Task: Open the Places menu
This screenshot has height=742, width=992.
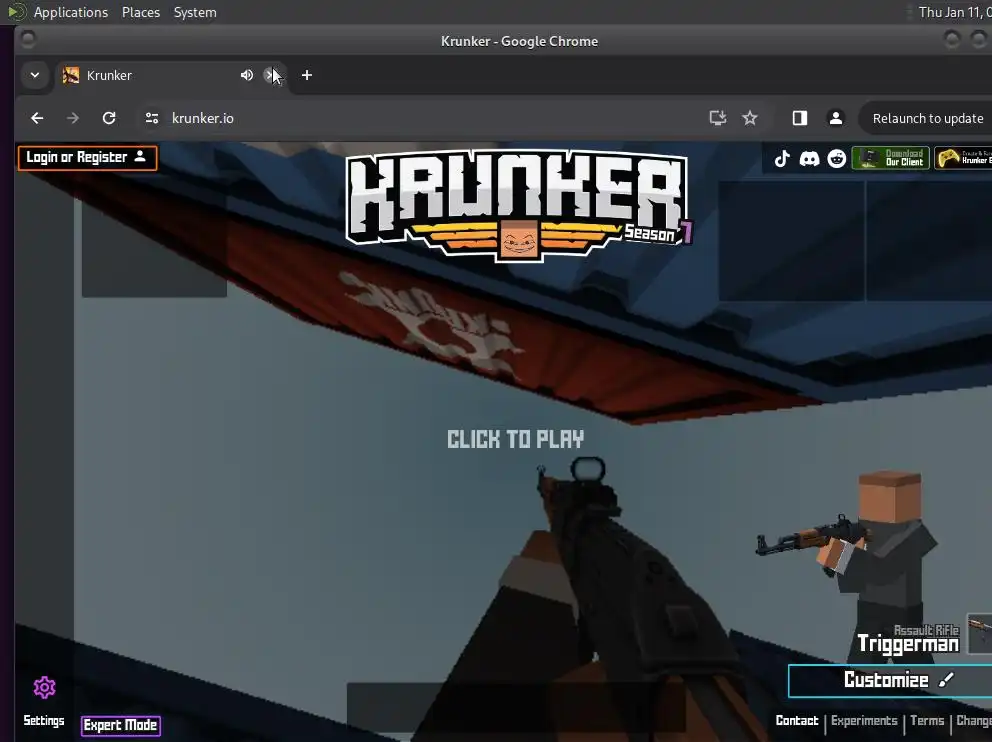Action: pyautogui.click(x=140, y=12)
